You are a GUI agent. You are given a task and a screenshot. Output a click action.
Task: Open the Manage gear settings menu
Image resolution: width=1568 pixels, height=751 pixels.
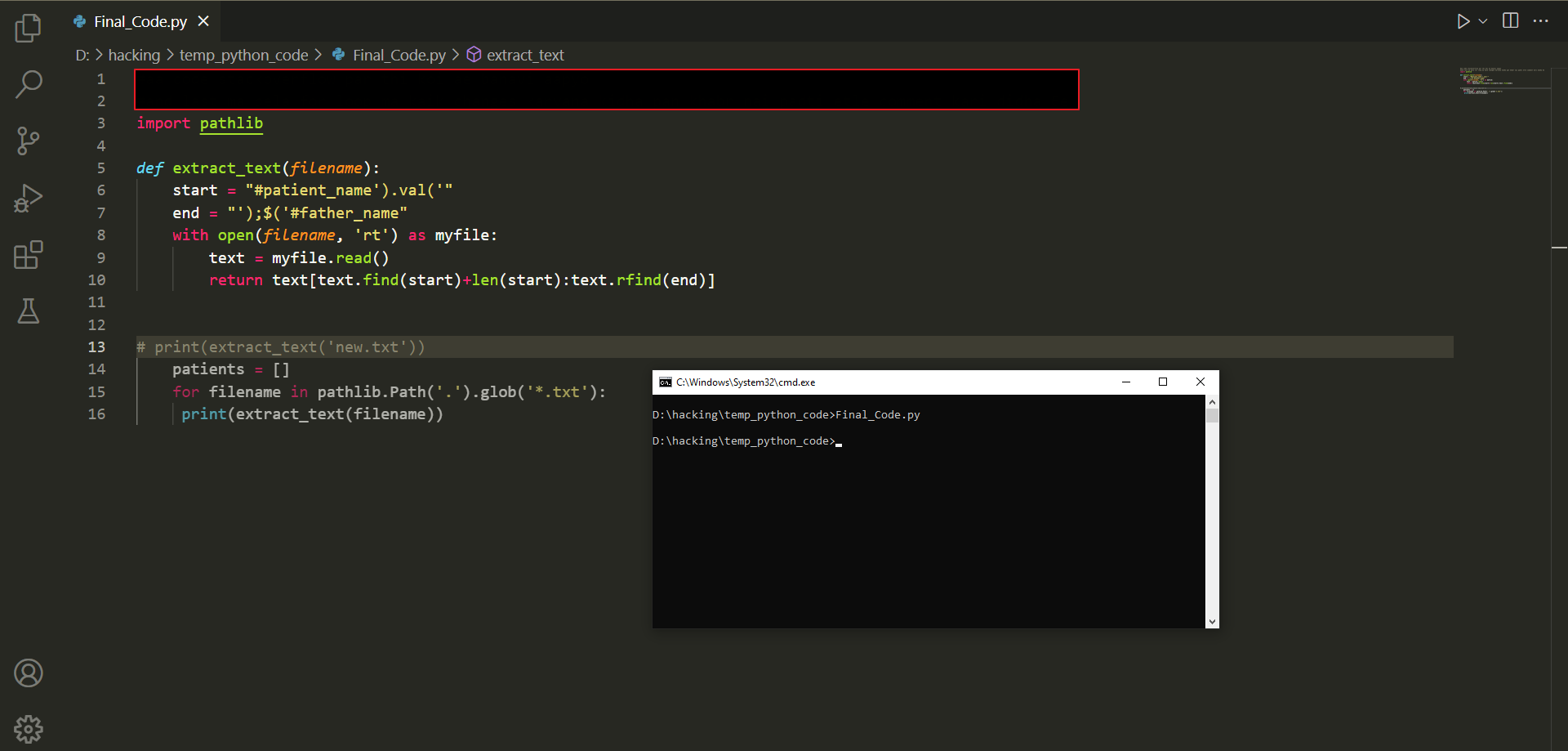point(28,729)
